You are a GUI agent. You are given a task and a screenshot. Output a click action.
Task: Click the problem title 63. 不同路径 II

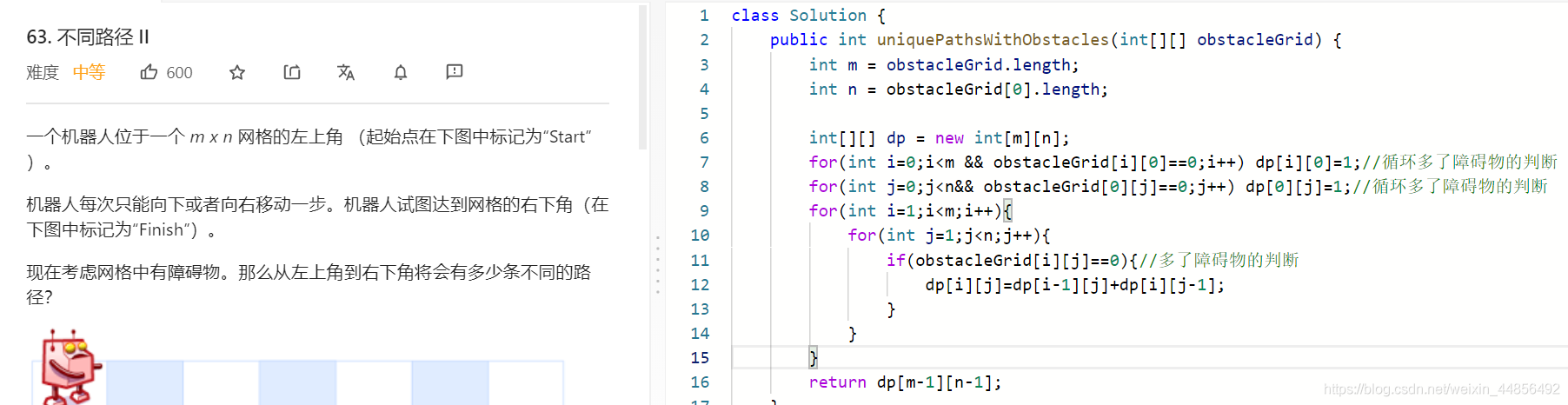tap(89, 37)
